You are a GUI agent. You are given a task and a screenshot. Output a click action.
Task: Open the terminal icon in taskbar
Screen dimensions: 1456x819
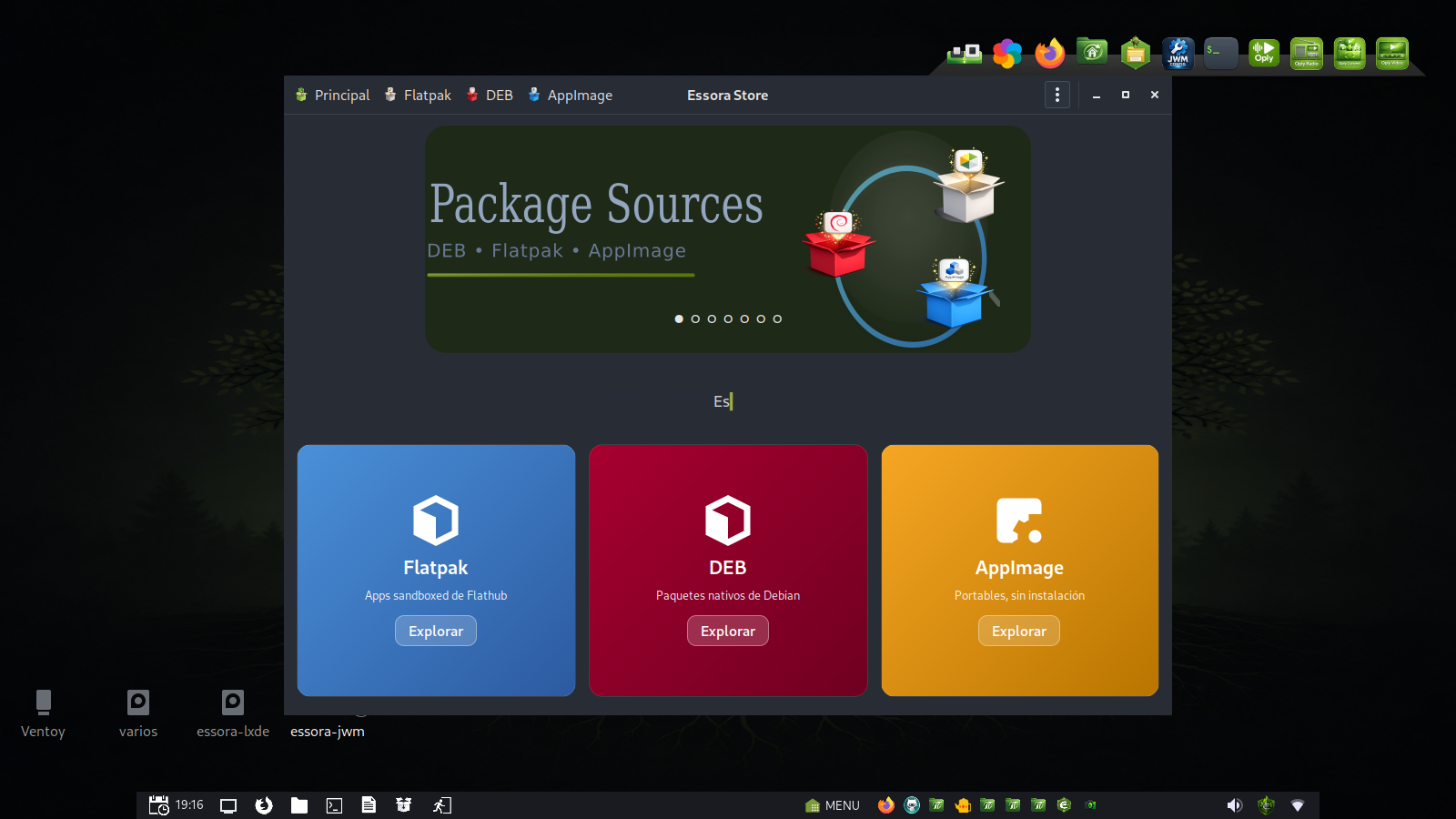(334, 805)
